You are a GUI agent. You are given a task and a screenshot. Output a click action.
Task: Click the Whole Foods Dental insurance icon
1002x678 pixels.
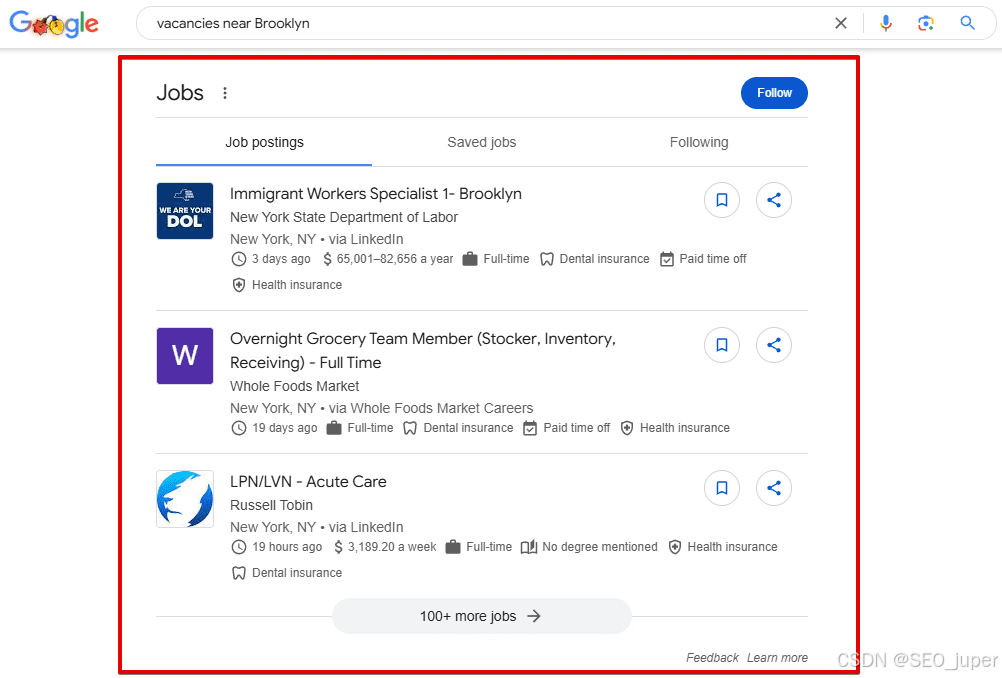[x=410, y=428]
